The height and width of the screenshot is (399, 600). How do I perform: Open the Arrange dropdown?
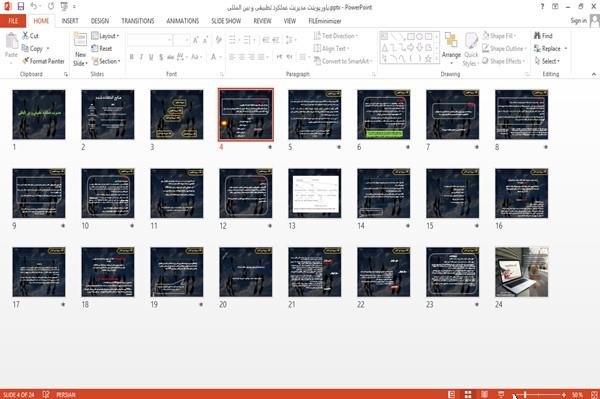coord(451,49)
